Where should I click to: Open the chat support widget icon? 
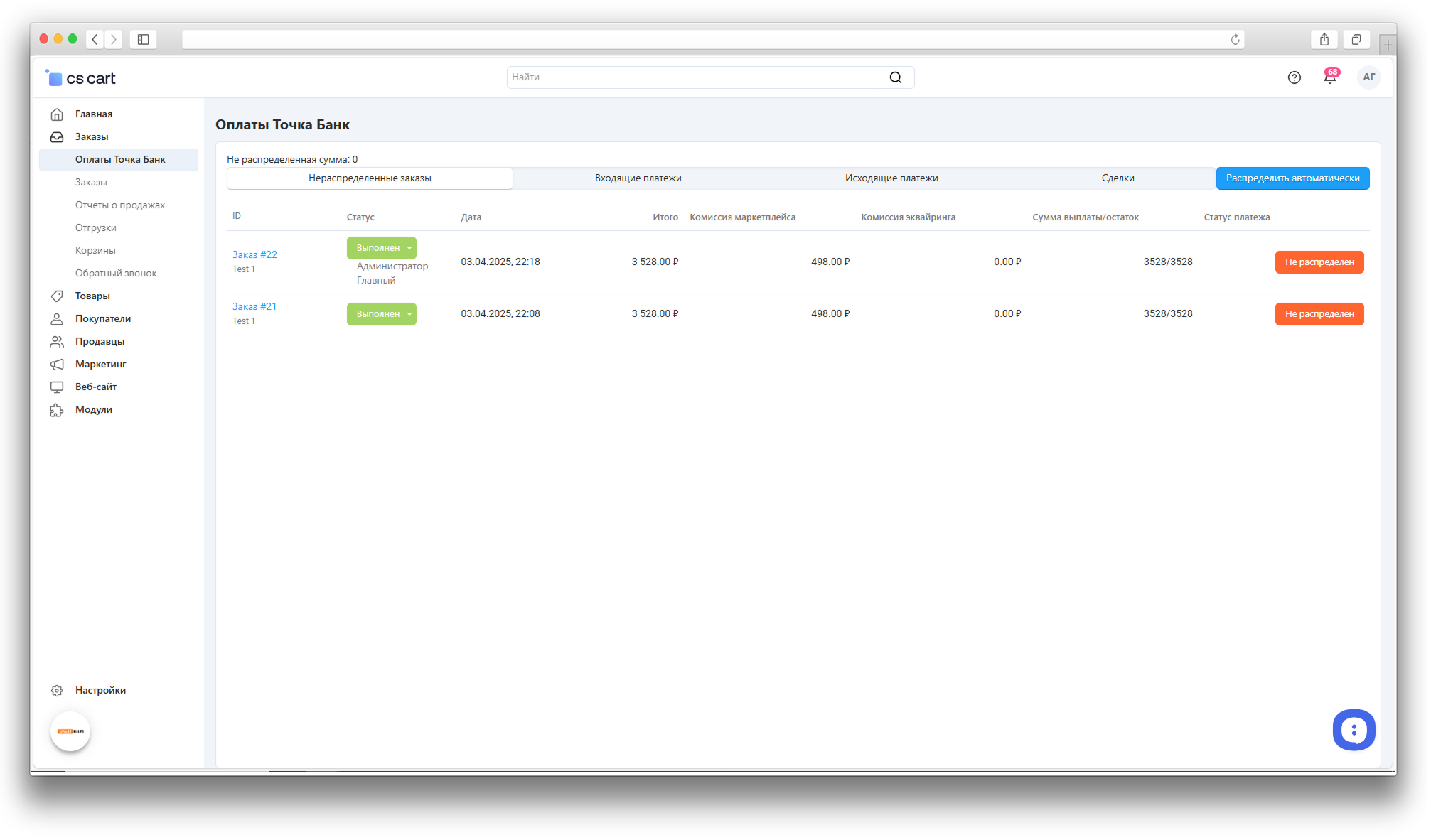[1353, 730]
